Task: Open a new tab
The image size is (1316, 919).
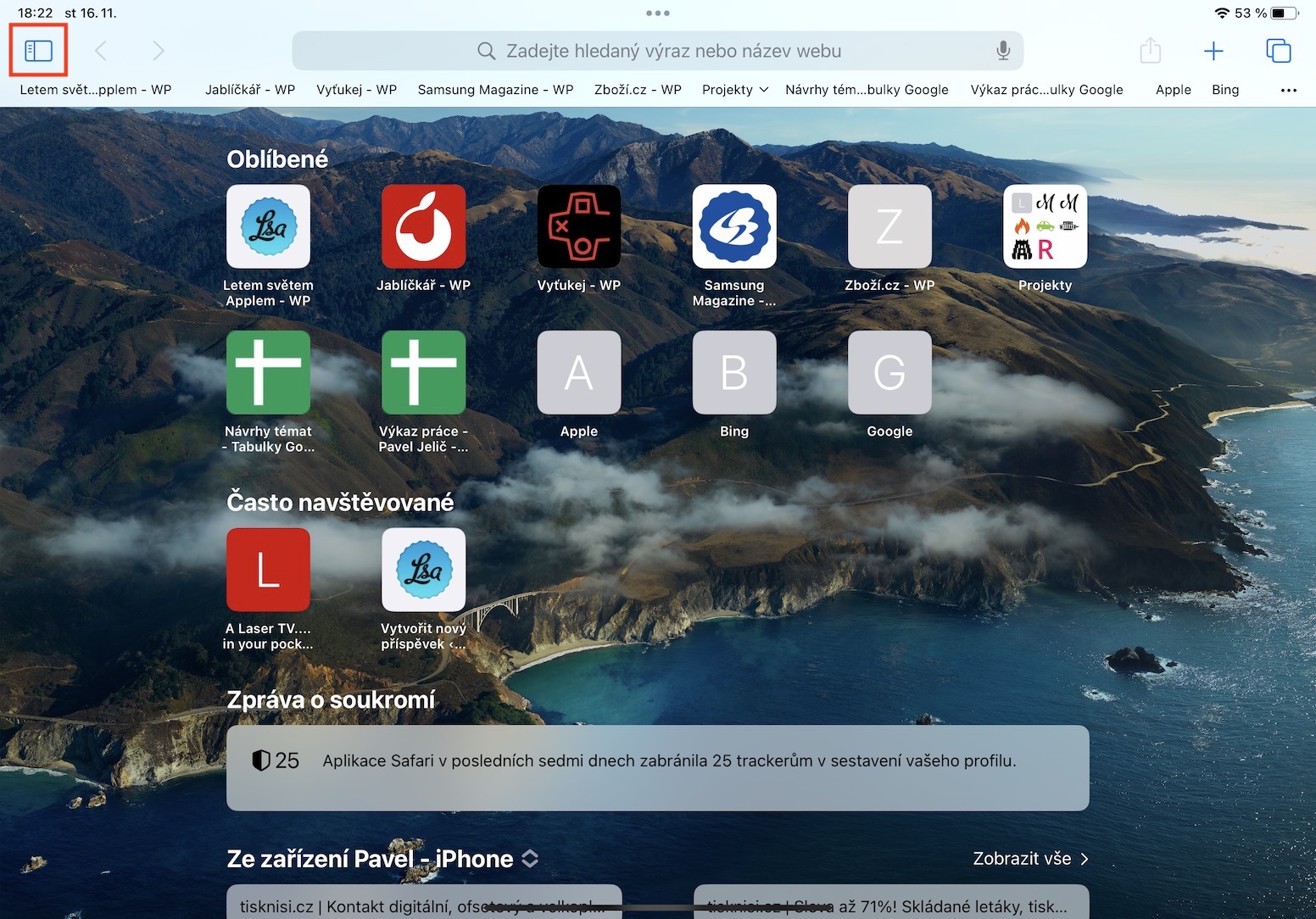Action: (x=1213, y=51)
